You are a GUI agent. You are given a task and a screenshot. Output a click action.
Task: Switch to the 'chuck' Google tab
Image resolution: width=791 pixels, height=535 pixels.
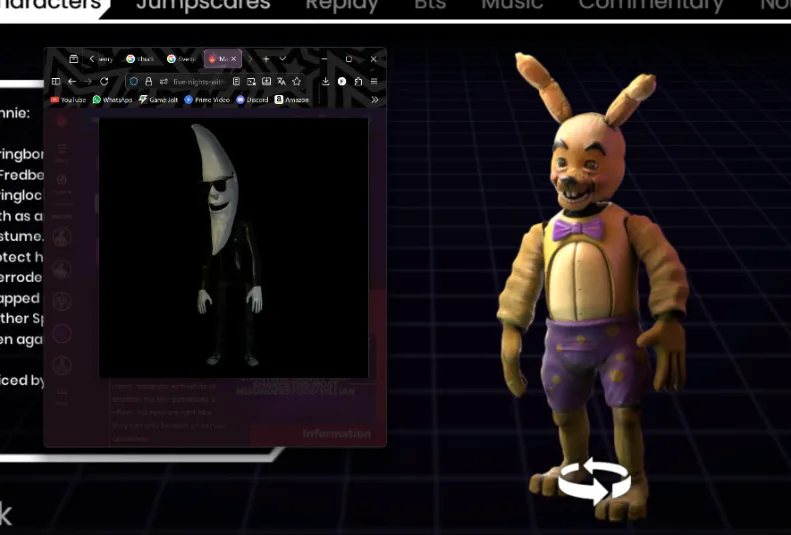pos(140,59)
